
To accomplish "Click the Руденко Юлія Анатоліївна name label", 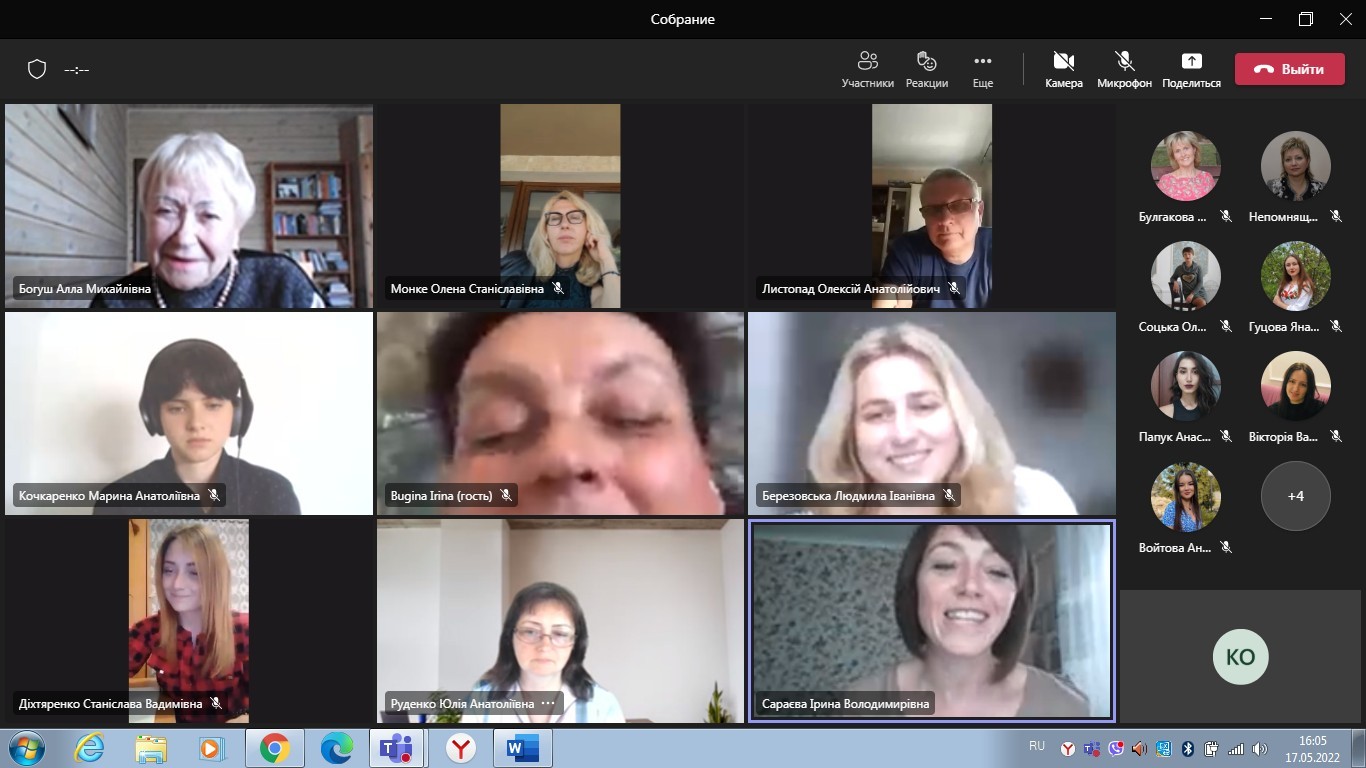I will (x=462, y=703).
